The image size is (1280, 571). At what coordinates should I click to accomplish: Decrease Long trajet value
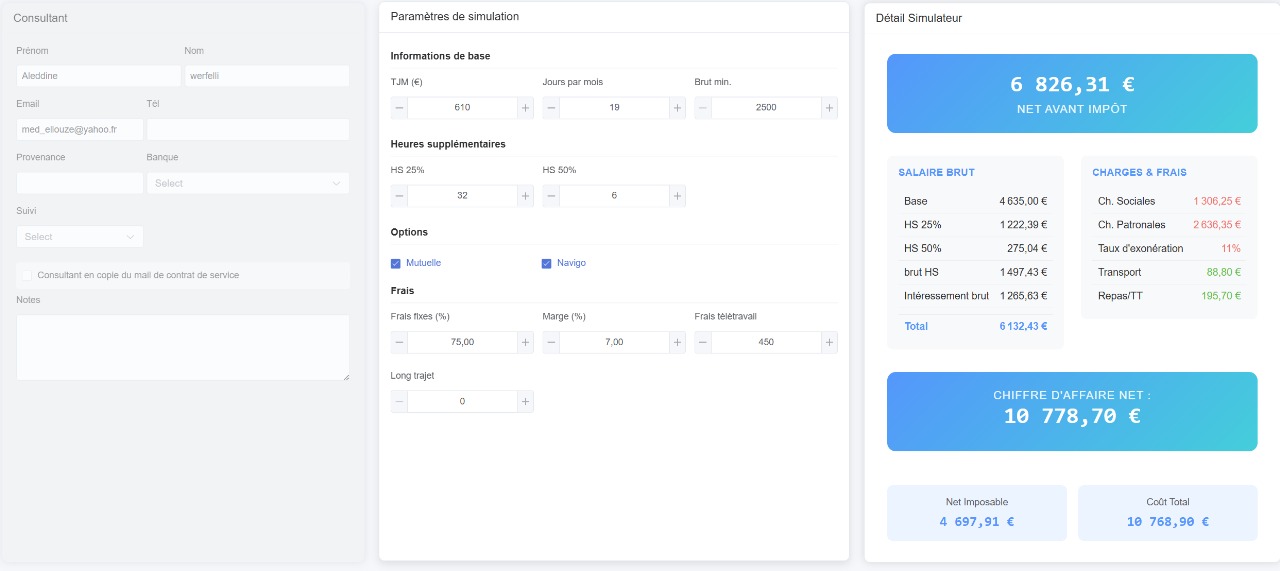[x=399, y=401]
